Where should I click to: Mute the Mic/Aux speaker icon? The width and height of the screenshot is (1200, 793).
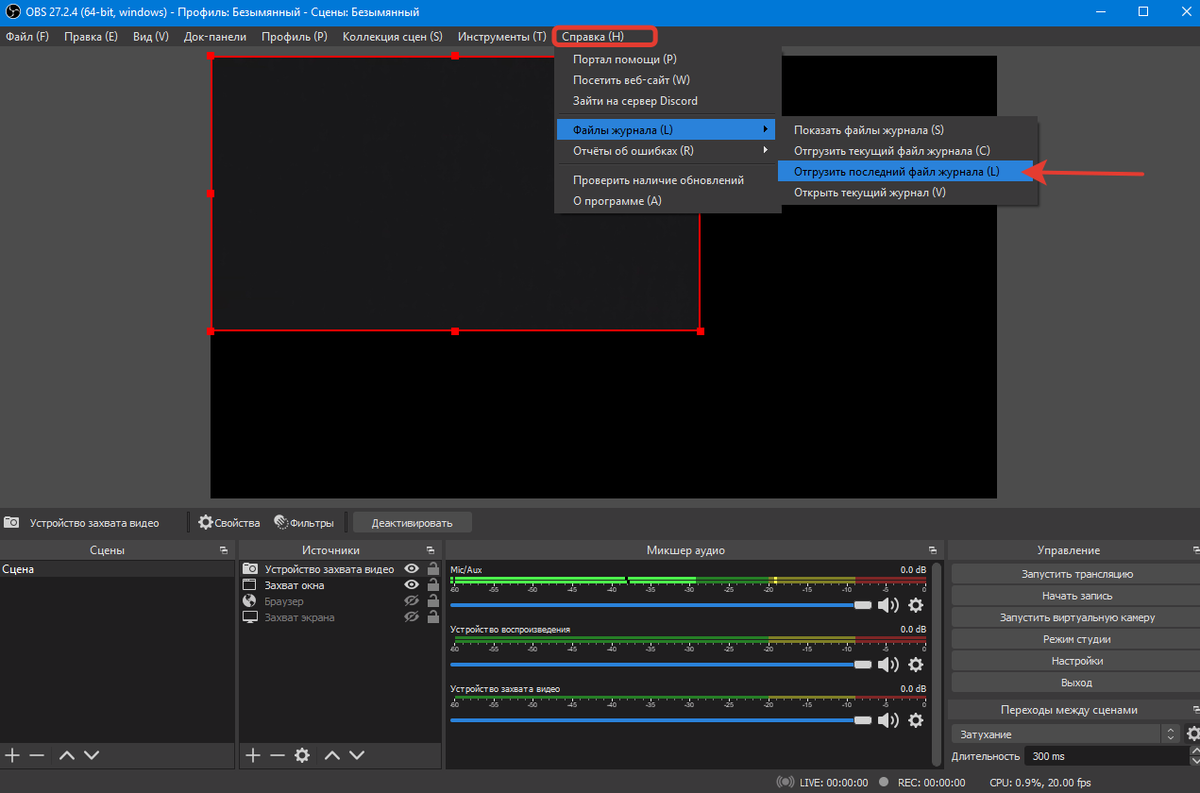887,605
